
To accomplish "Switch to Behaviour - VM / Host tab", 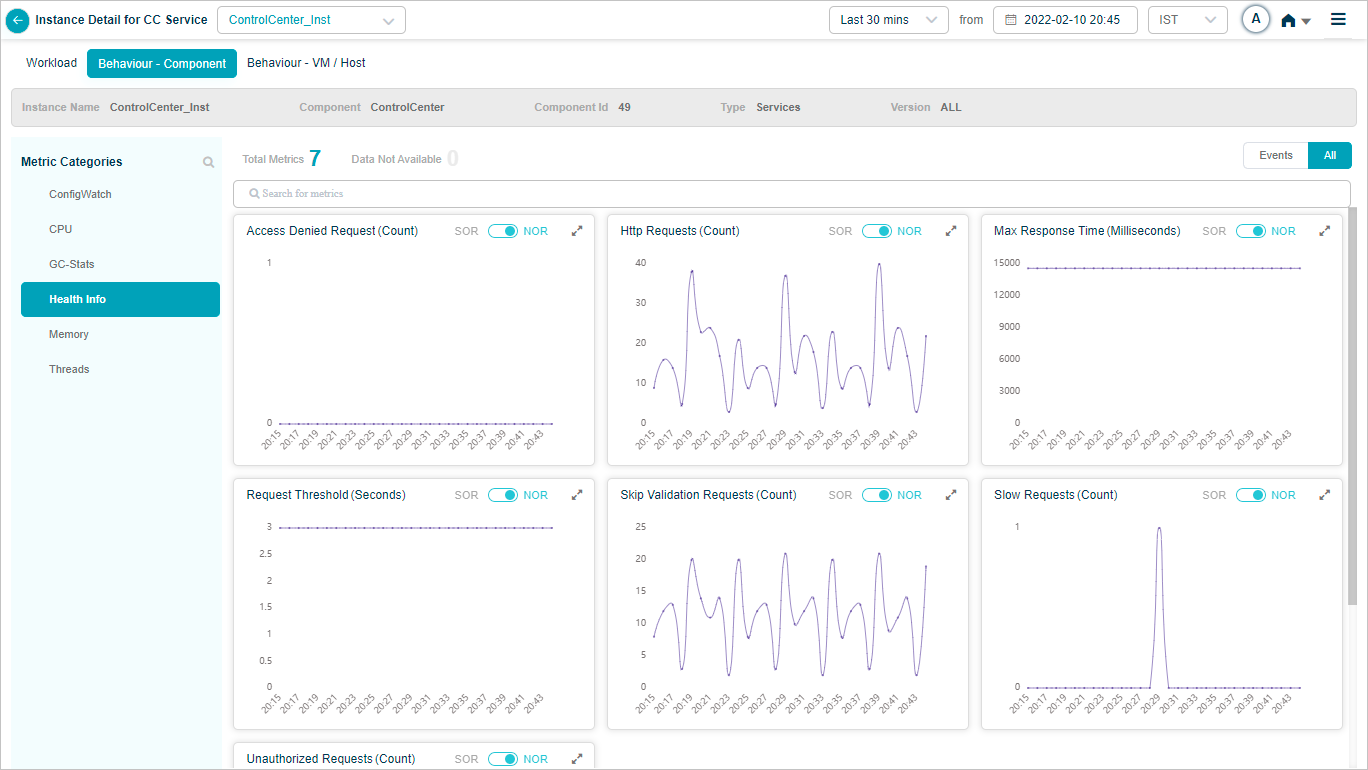I will click(x=306, y=63).
